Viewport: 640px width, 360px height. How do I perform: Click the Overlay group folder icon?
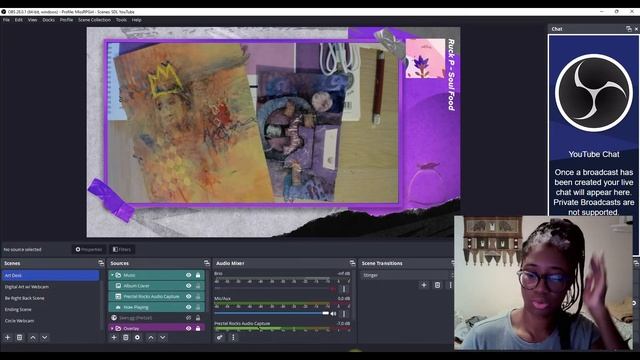[x=118, y=328]
